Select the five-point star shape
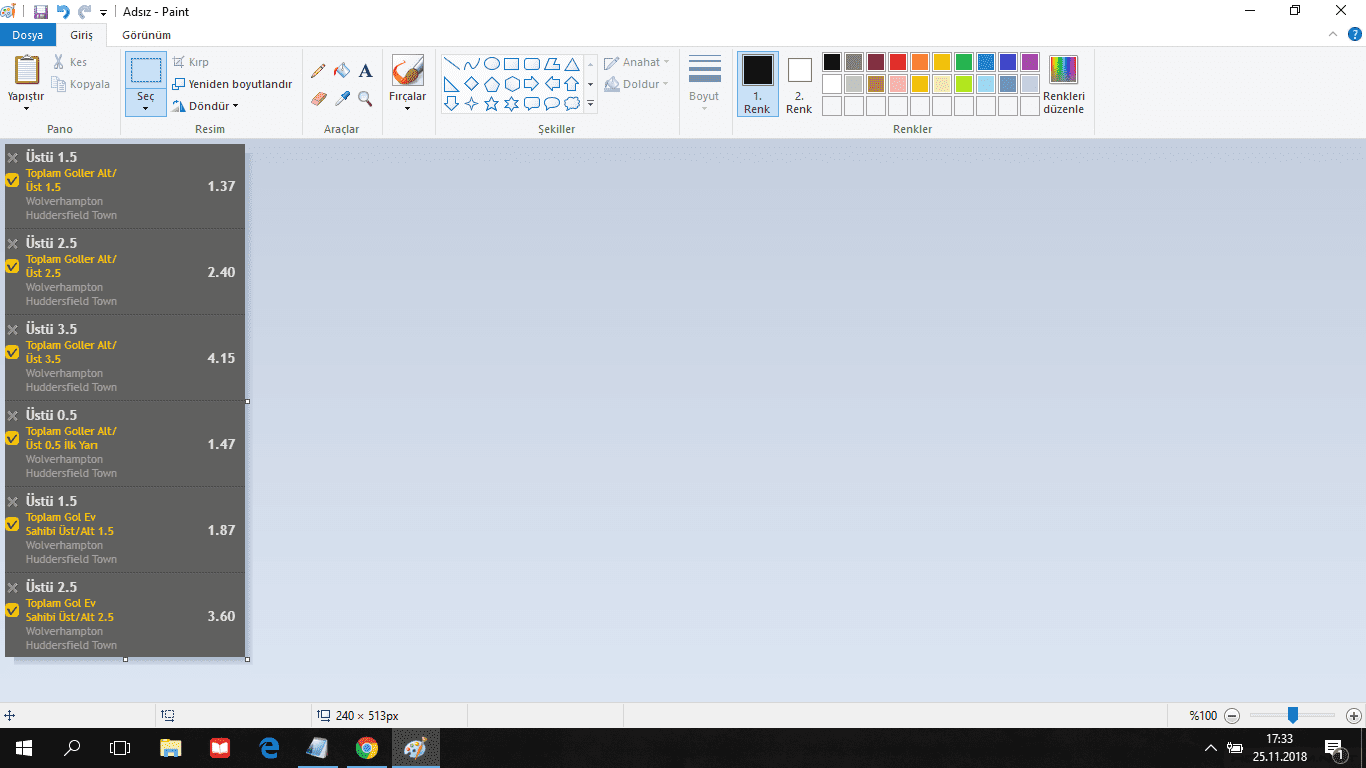The width and height of the screenshot is (1366, 768). tap(492, 103)
